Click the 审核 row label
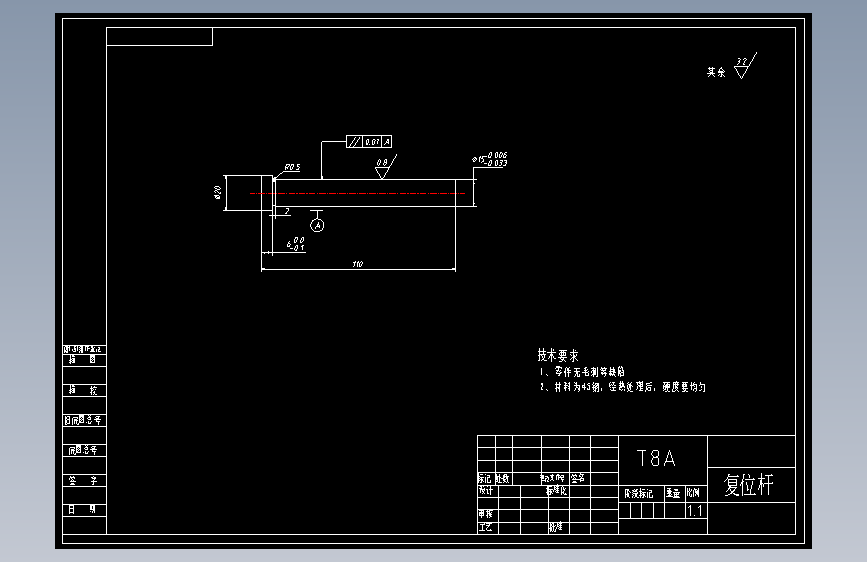The image size is (867, 562). coord(486,514)
